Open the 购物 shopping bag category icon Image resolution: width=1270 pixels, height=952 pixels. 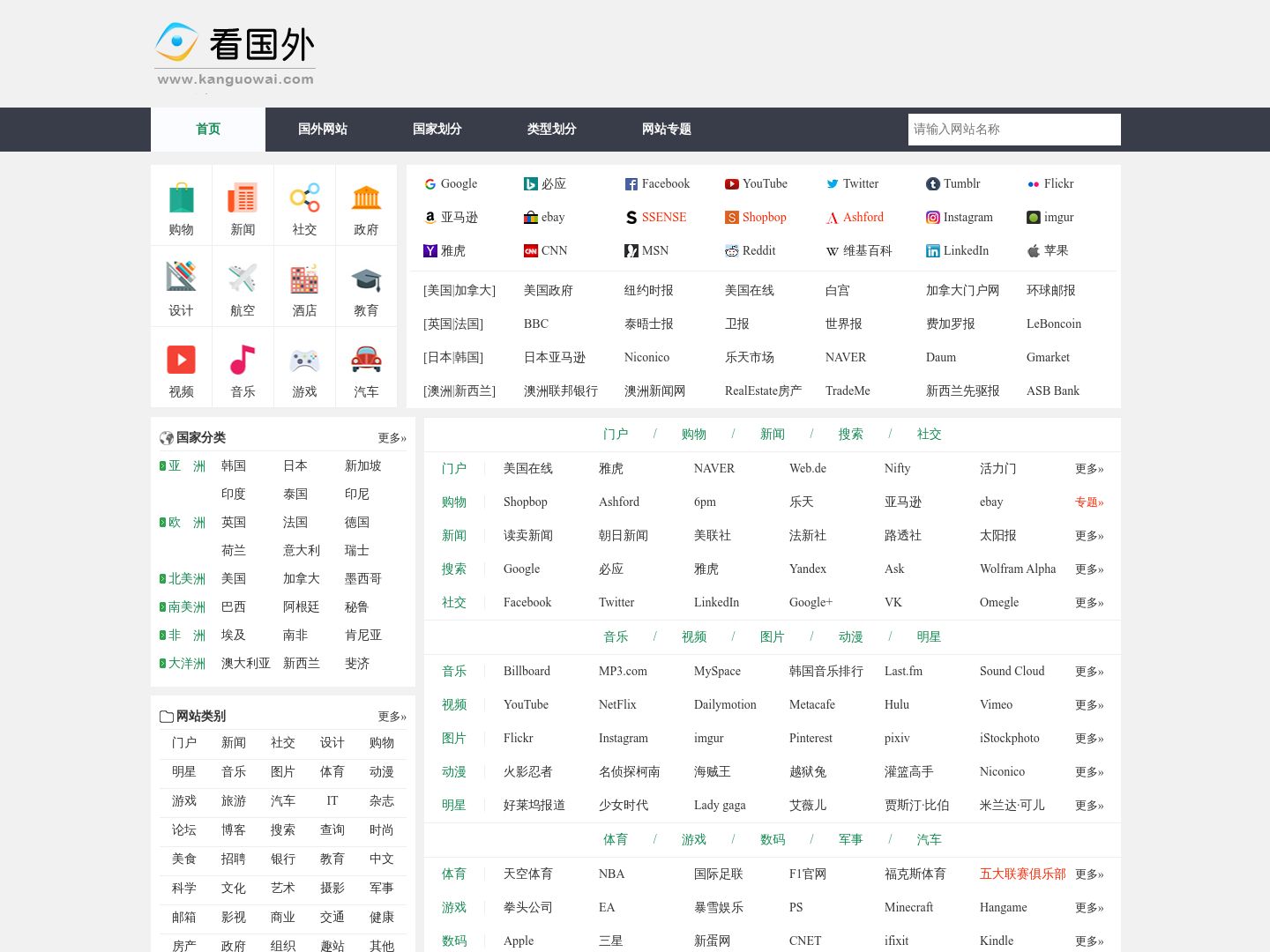pyautogui.click(x=181, y=198)
